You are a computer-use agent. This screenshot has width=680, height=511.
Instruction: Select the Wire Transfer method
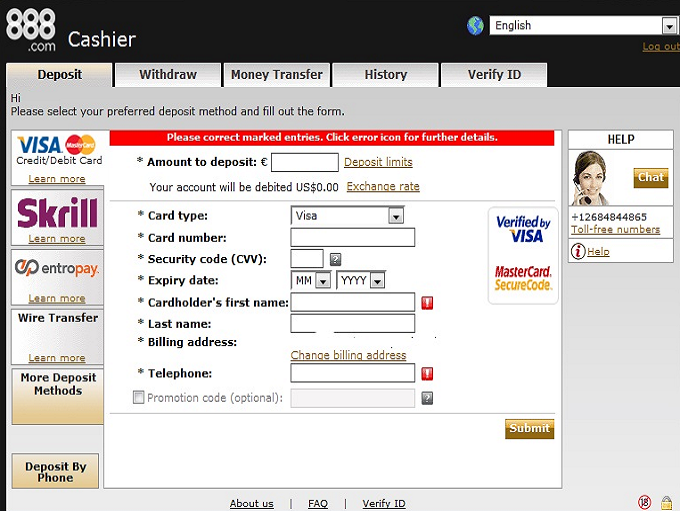[x=57, y=337]
